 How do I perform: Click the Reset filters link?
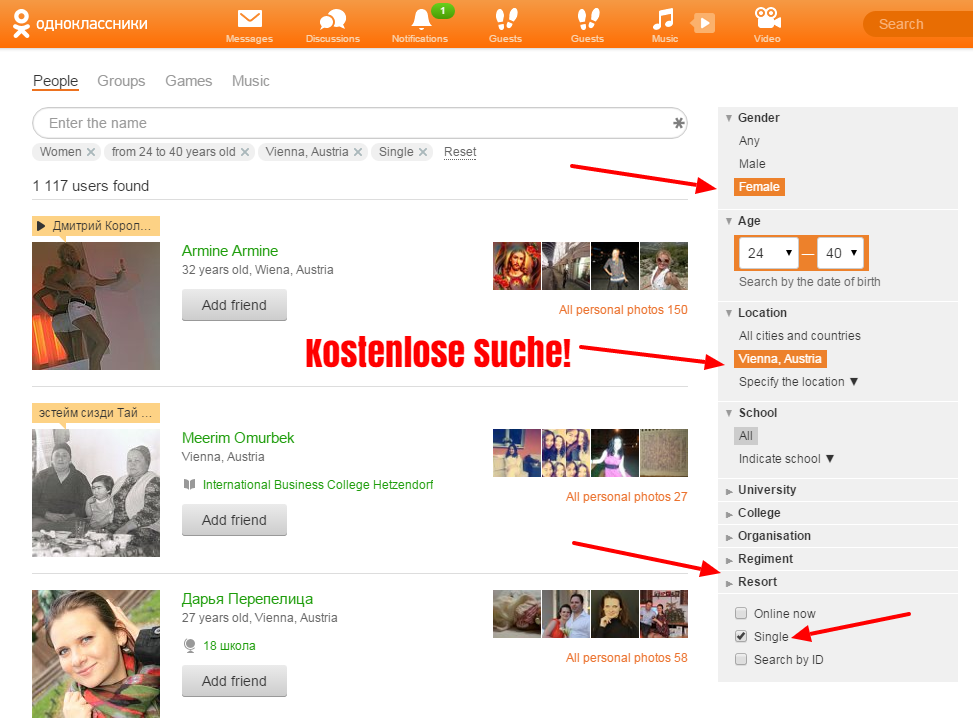coord(460,152)
